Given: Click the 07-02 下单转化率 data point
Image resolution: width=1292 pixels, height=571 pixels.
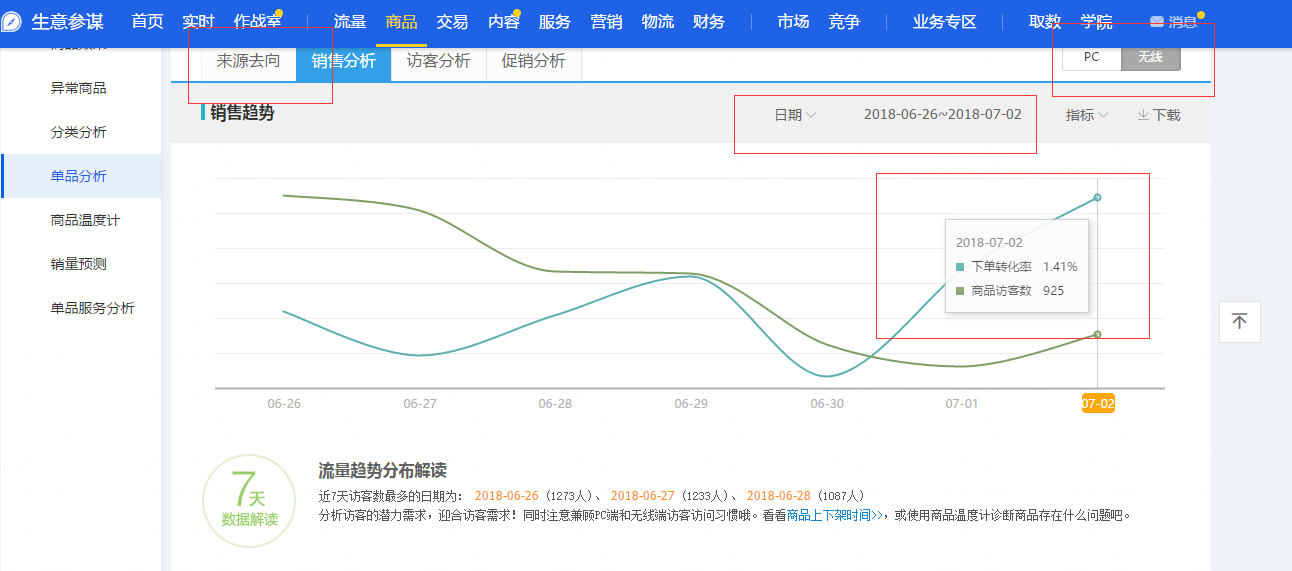Looking at the screenshot, I should tap(1097, 197).
